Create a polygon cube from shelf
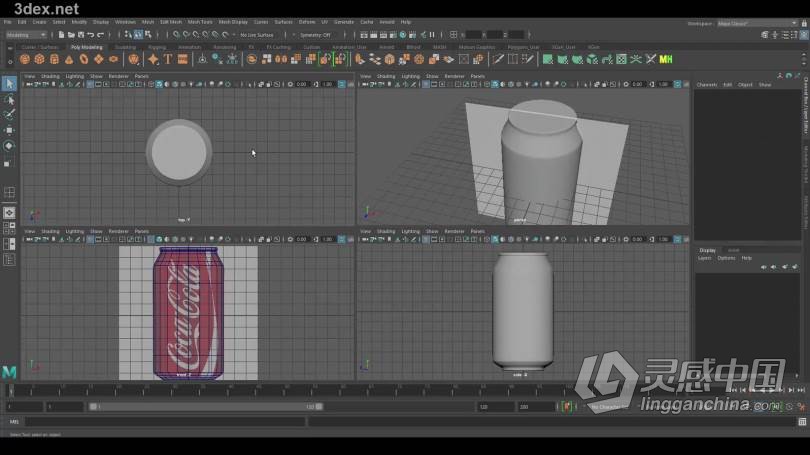The width and height of the screenshot is (810, 455). click(39, 59)
